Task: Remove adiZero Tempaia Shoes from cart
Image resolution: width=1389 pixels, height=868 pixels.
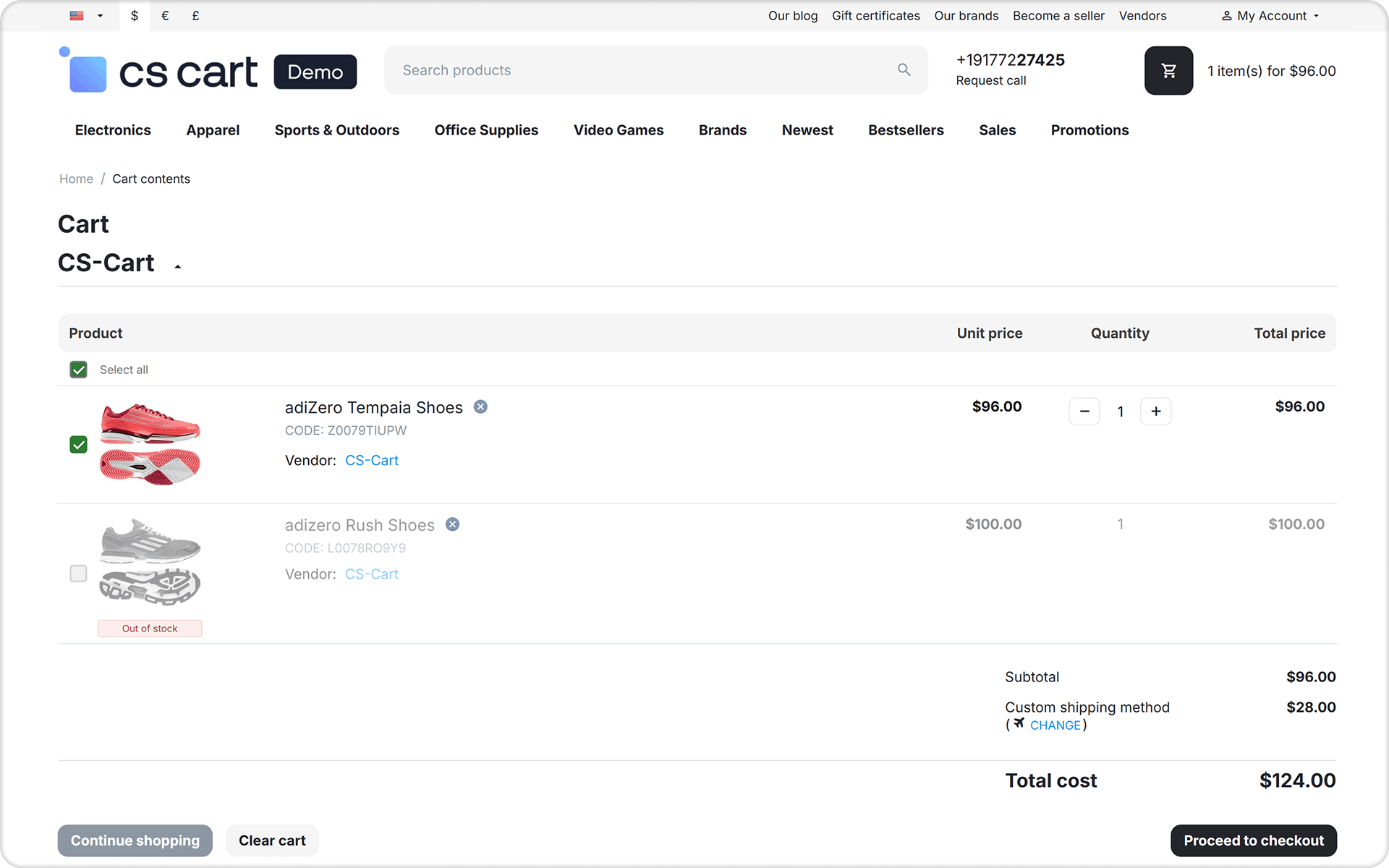Action: 480,407
